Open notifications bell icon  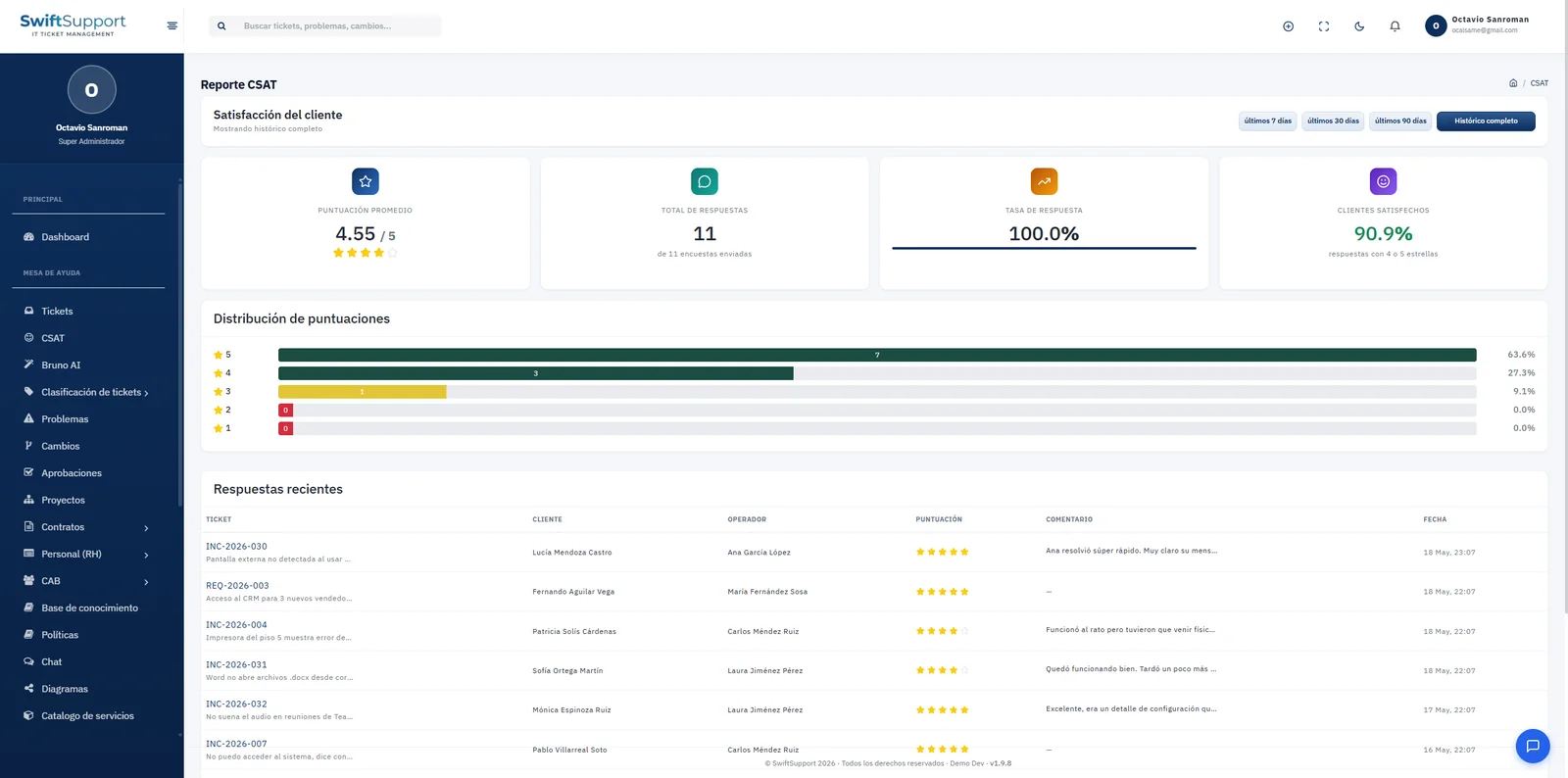pos(1395,26)
